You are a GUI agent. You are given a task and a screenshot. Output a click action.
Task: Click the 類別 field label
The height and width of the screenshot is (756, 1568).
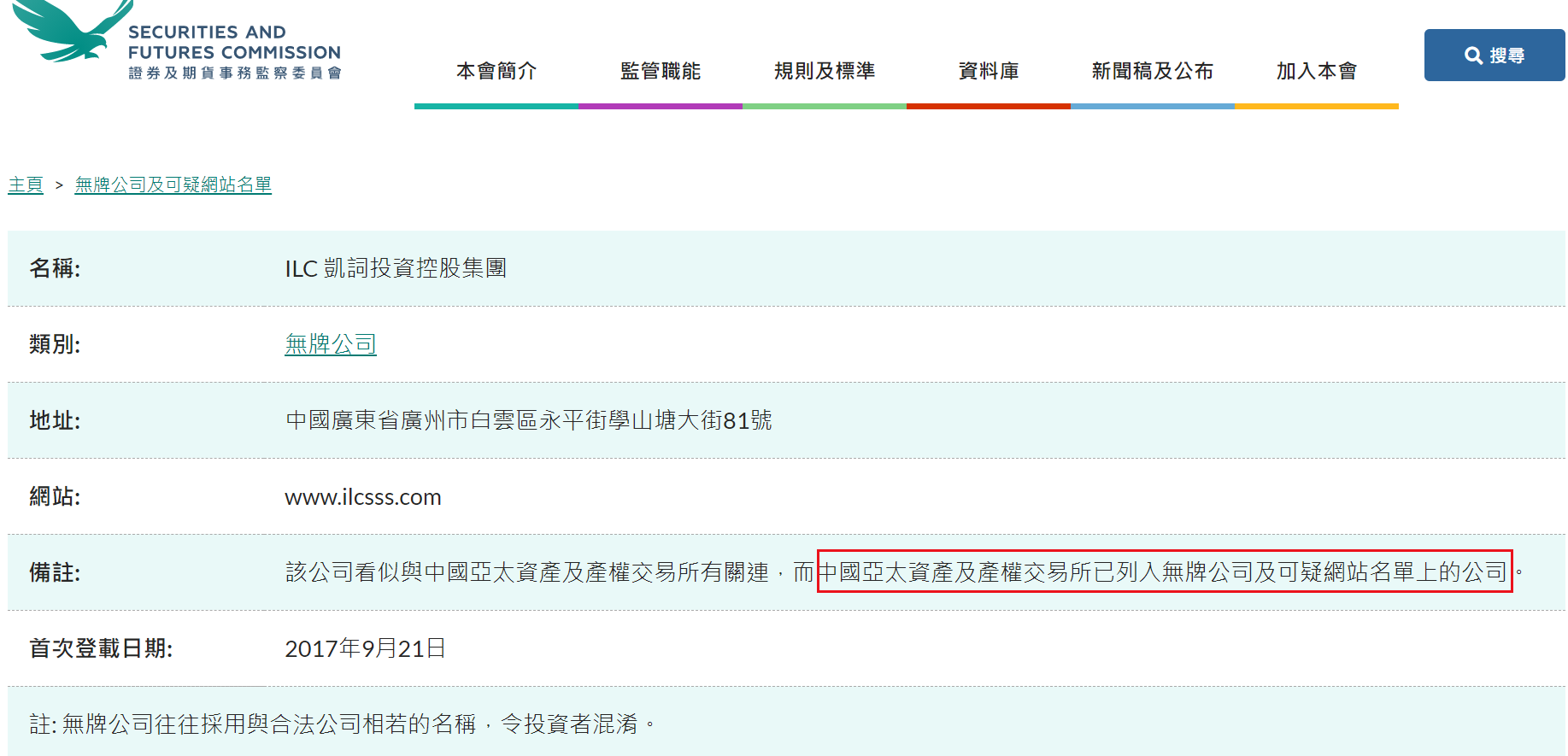click(x=55, y=344)
